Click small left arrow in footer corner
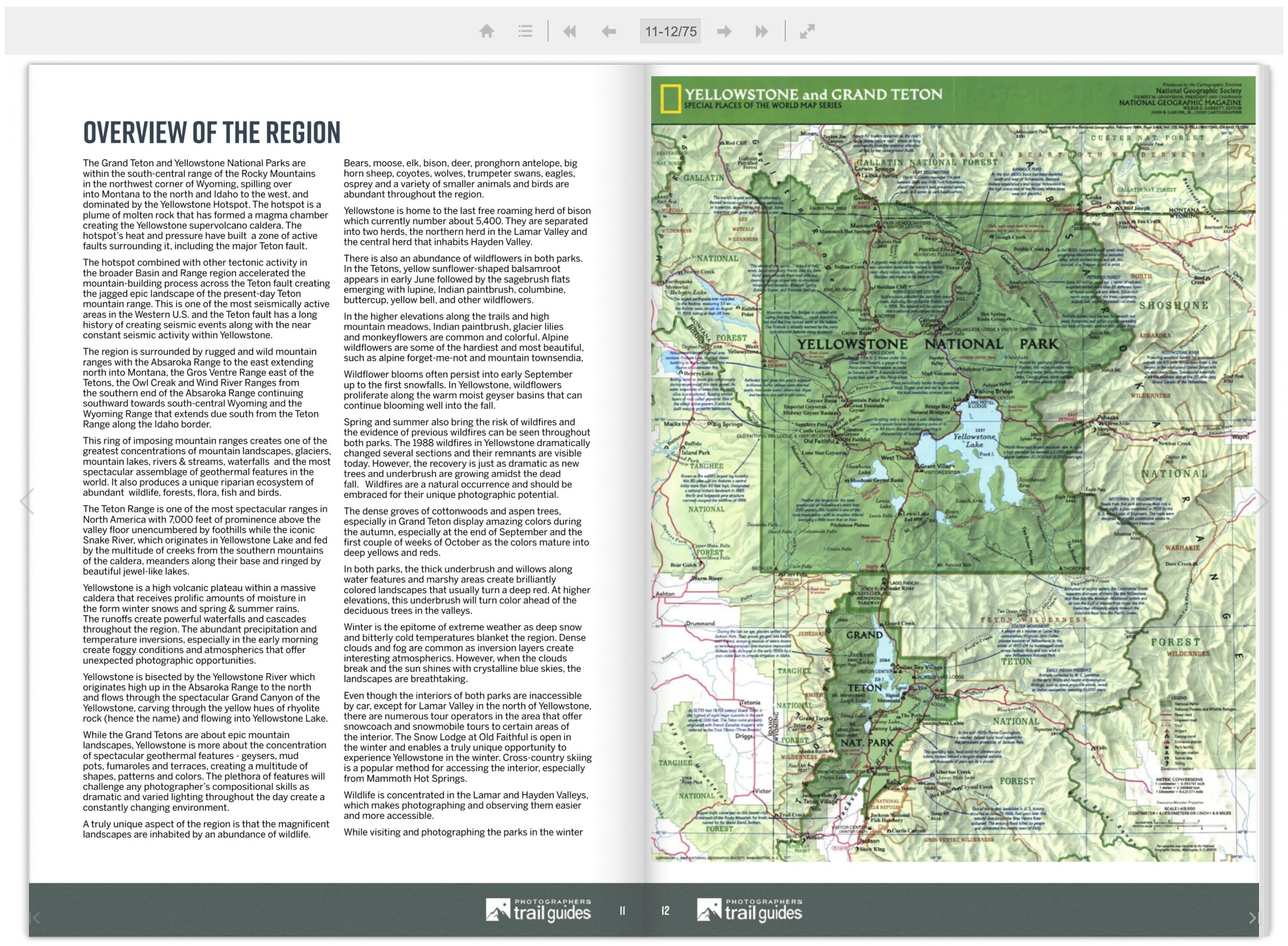The width and height of the screenshot is (1288, 946). 36,918
